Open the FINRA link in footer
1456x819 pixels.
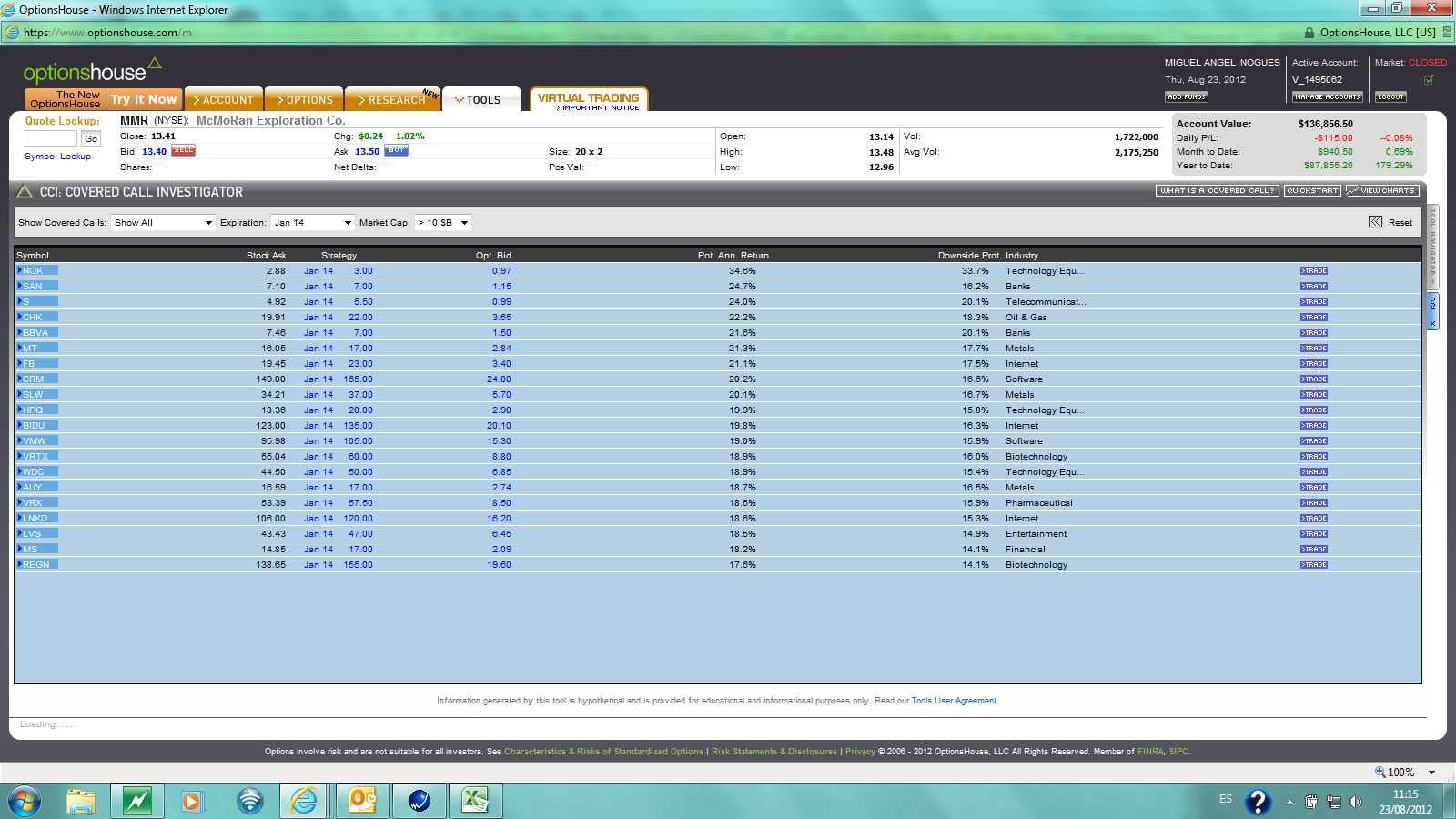point(1150,752)
